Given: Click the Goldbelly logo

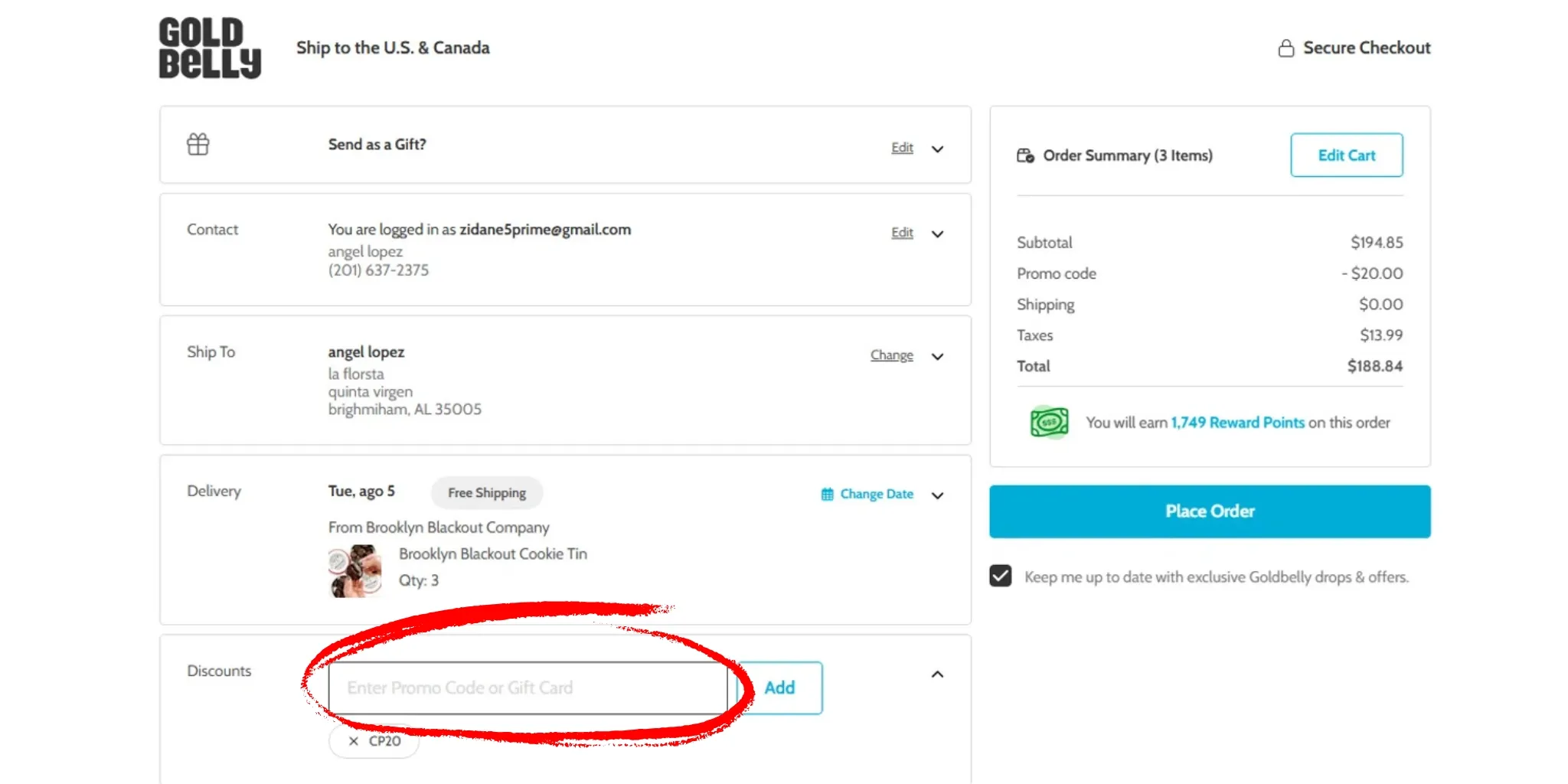Looking at the screenshot, I should tap(210, 47).
